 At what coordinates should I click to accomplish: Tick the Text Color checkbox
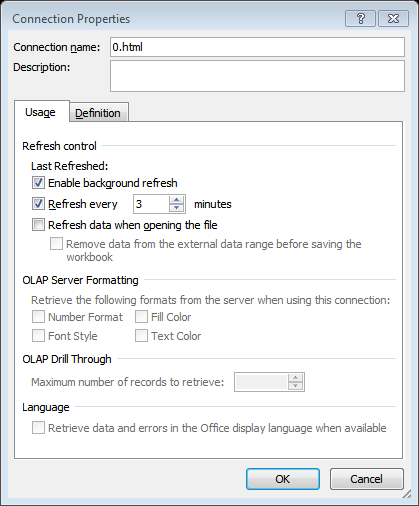tap(141, 336)
